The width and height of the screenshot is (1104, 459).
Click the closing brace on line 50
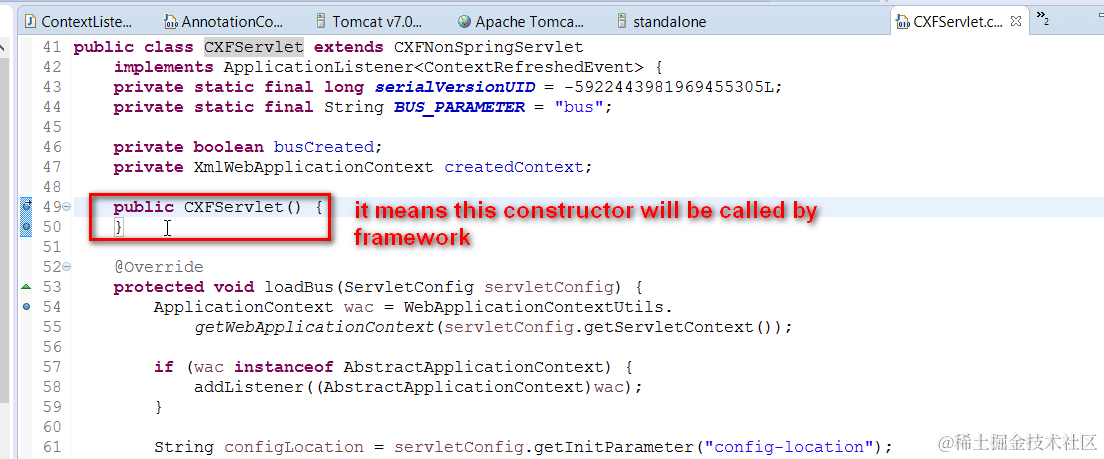pyautogui.click(x=119, y=227)
